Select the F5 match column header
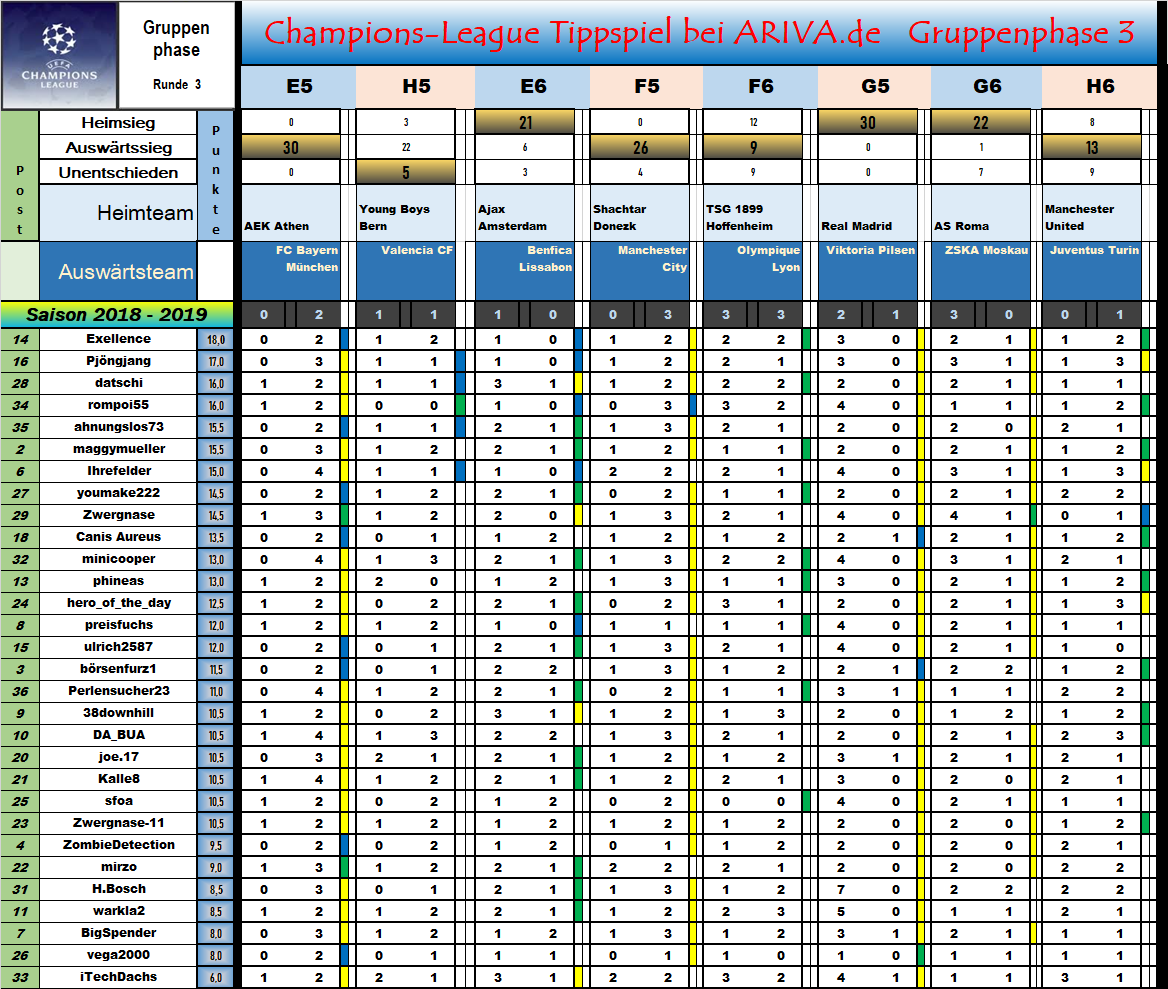 (647, 86)
